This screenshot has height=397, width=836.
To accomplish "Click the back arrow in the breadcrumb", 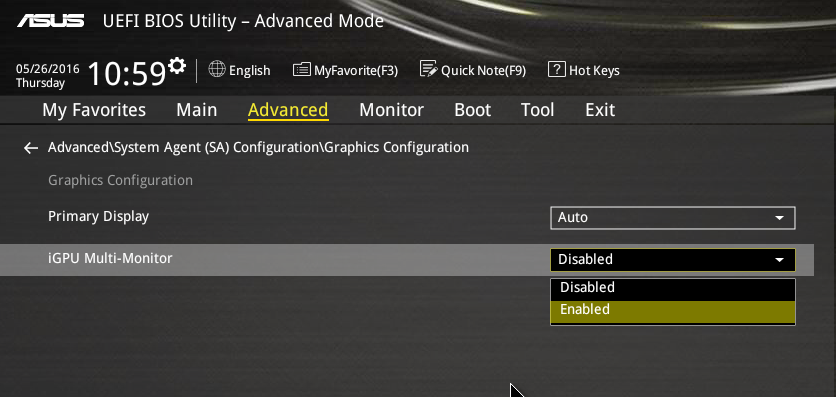I will [x=31, y=148].
